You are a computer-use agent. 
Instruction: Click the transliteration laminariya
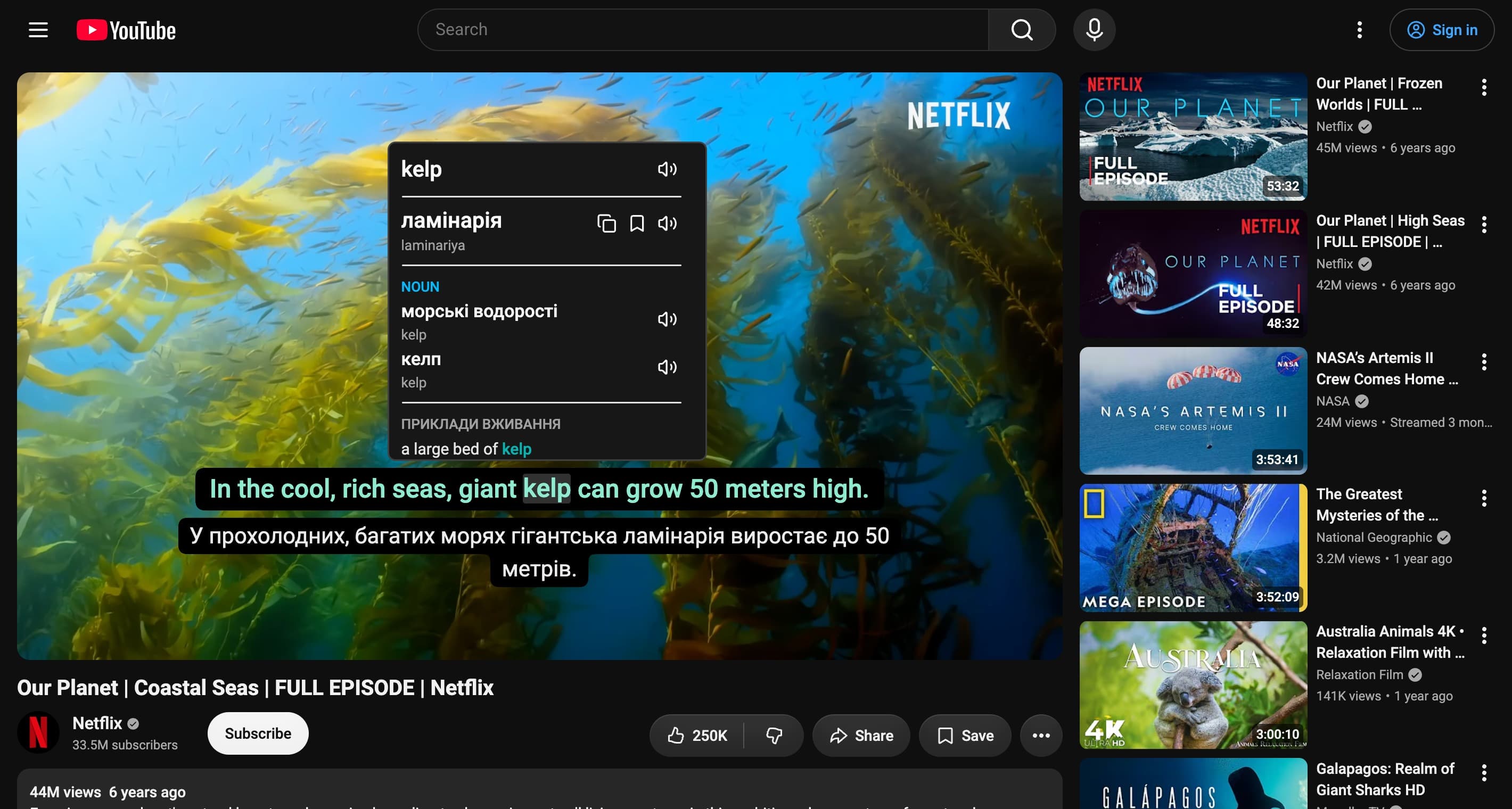(x=433, y=245)
